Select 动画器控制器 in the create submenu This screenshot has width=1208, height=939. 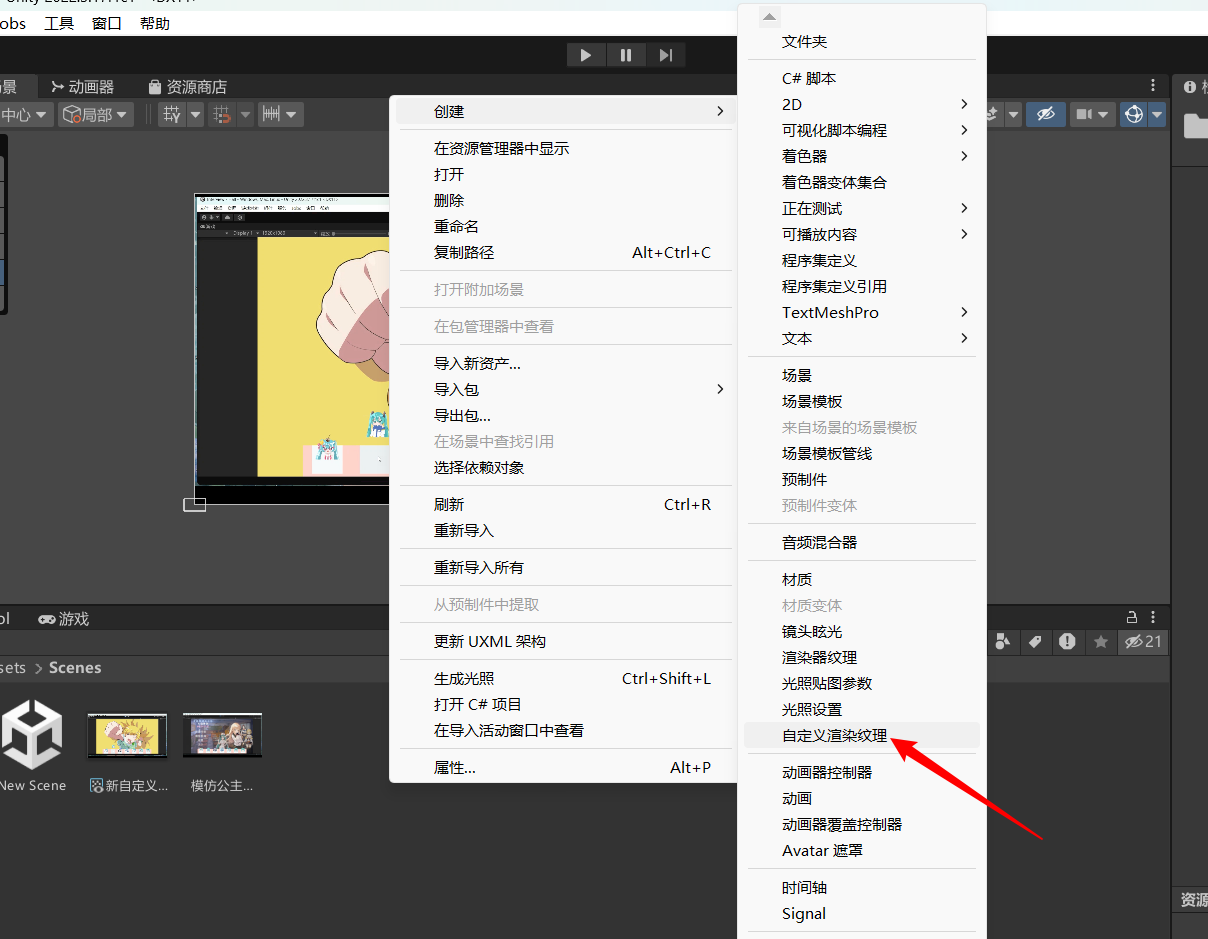point(862,772)
